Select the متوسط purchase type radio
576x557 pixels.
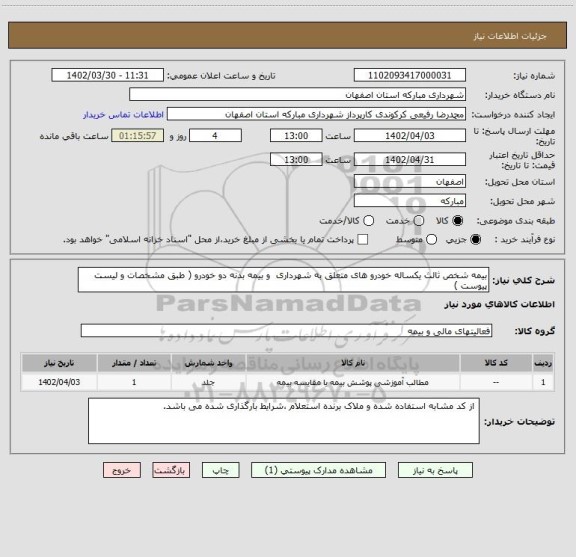(431, 240)
